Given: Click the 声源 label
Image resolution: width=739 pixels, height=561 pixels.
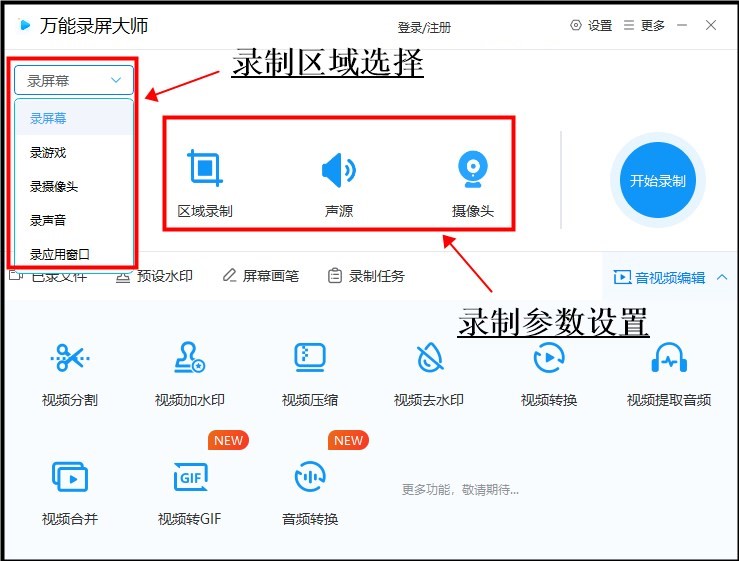Looking at the screenshot, I should point(339,211).
